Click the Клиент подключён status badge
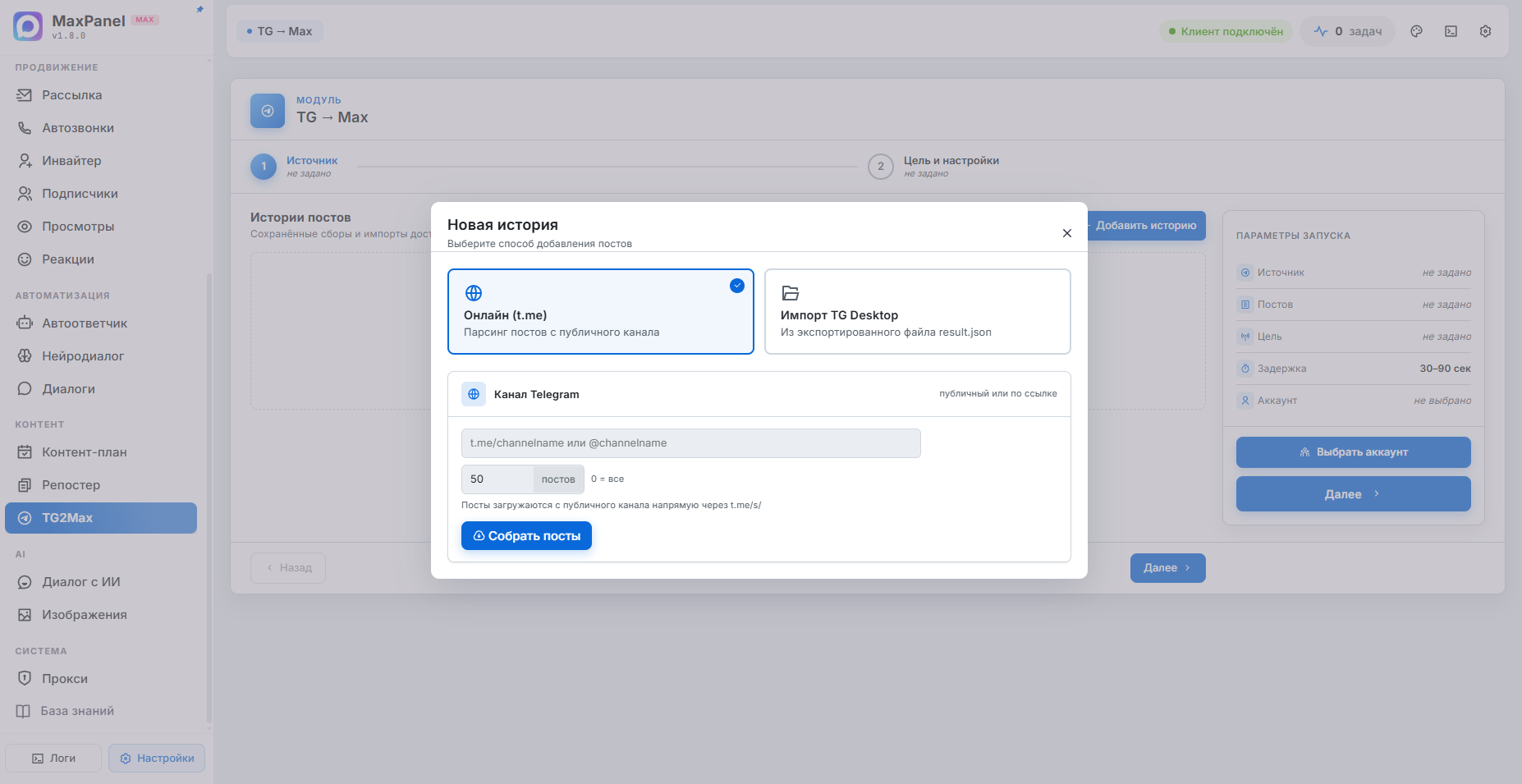Image resolution: width=1522 pixels, height=784 pixels. [x=1226, y=31]
